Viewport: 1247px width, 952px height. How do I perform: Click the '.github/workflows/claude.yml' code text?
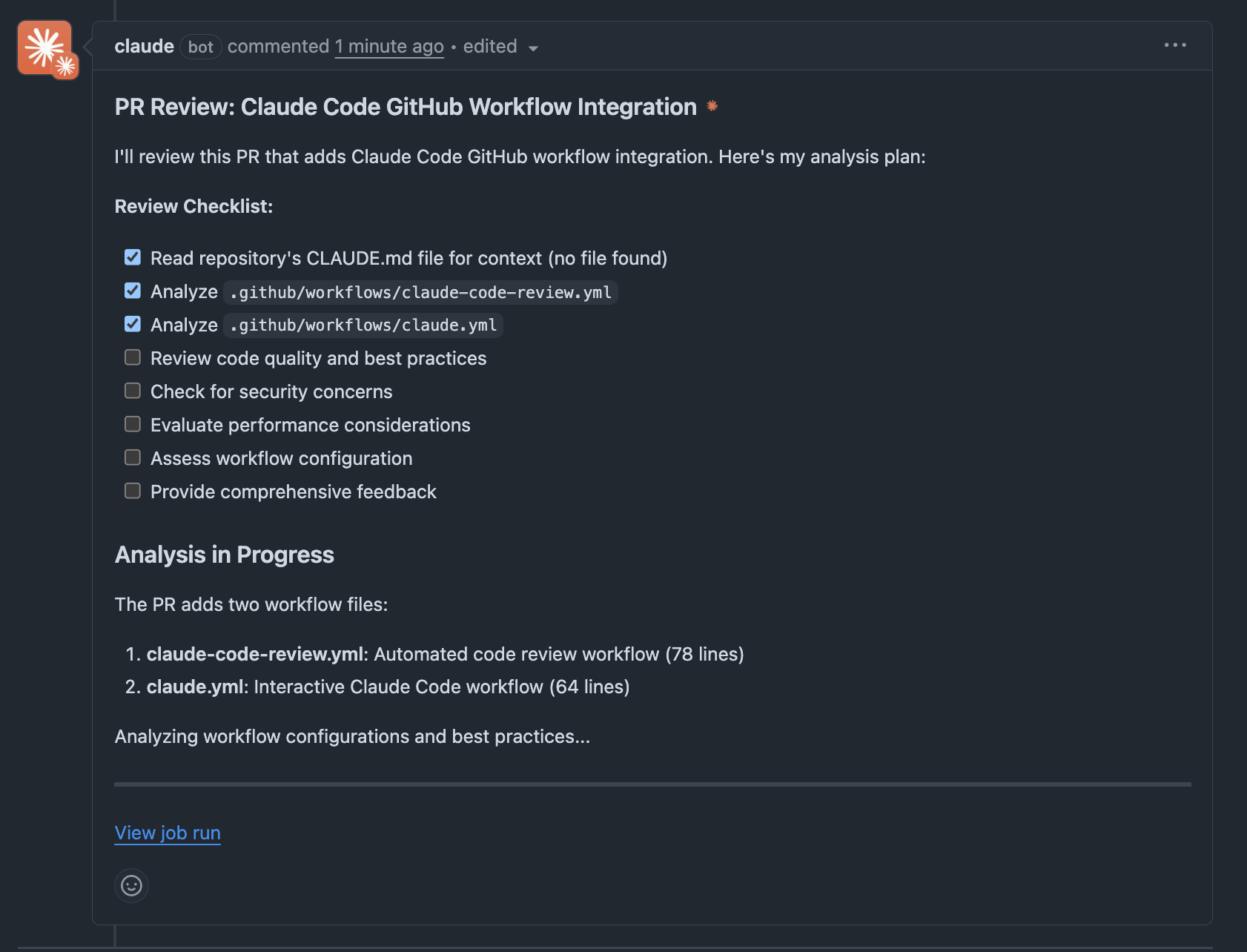(363, 325)
